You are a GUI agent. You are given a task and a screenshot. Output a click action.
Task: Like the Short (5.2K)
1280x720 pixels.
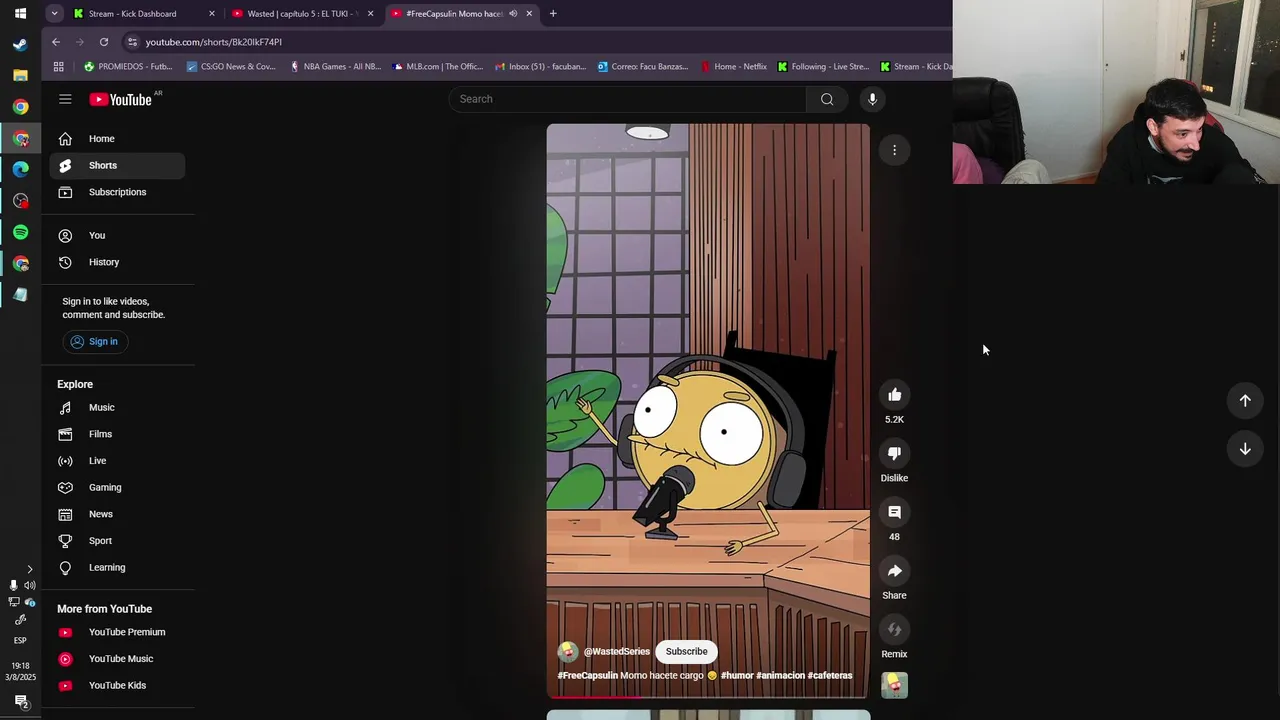click(x=894, y=395)
